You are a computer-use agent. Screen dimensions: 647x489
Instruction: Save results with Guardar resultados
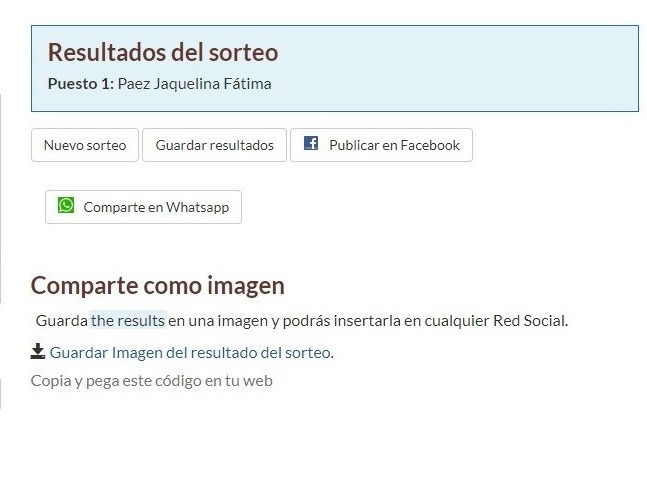[x=214, y=145]
